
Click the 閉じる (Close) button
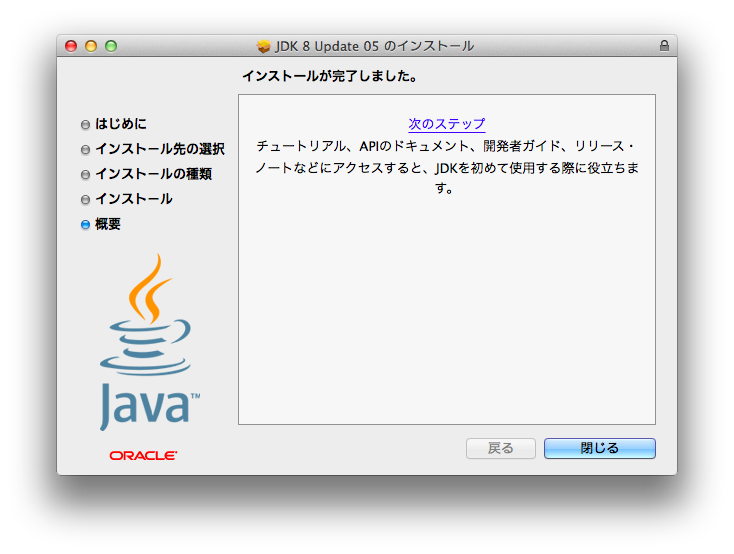pos(600,448)
